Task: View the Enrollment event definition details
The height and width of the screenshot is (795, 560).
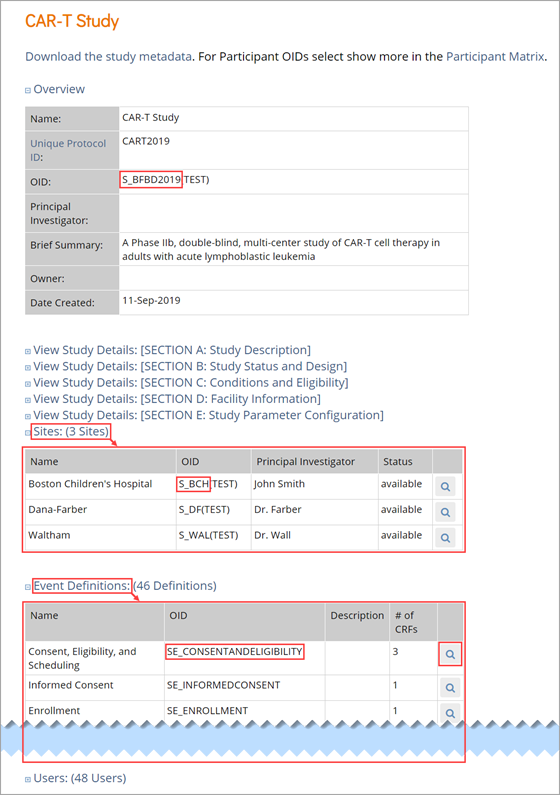Action: 450,712
